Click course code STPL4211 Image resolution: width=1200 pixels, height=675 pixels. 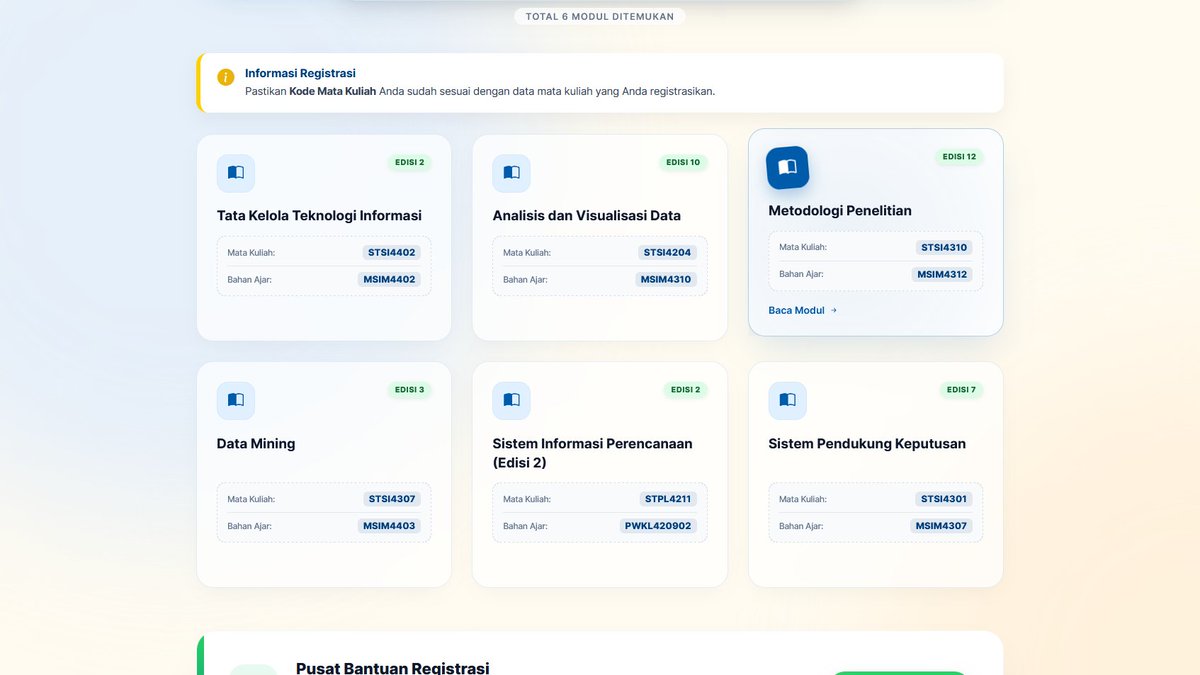pyautogui.click(x=668, y=499)
